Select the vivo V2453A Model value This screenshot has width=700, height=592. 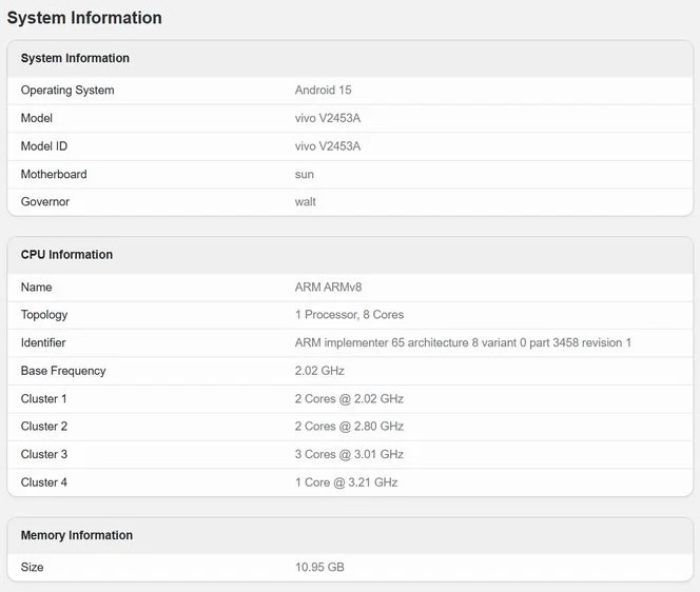pos(327,118)
